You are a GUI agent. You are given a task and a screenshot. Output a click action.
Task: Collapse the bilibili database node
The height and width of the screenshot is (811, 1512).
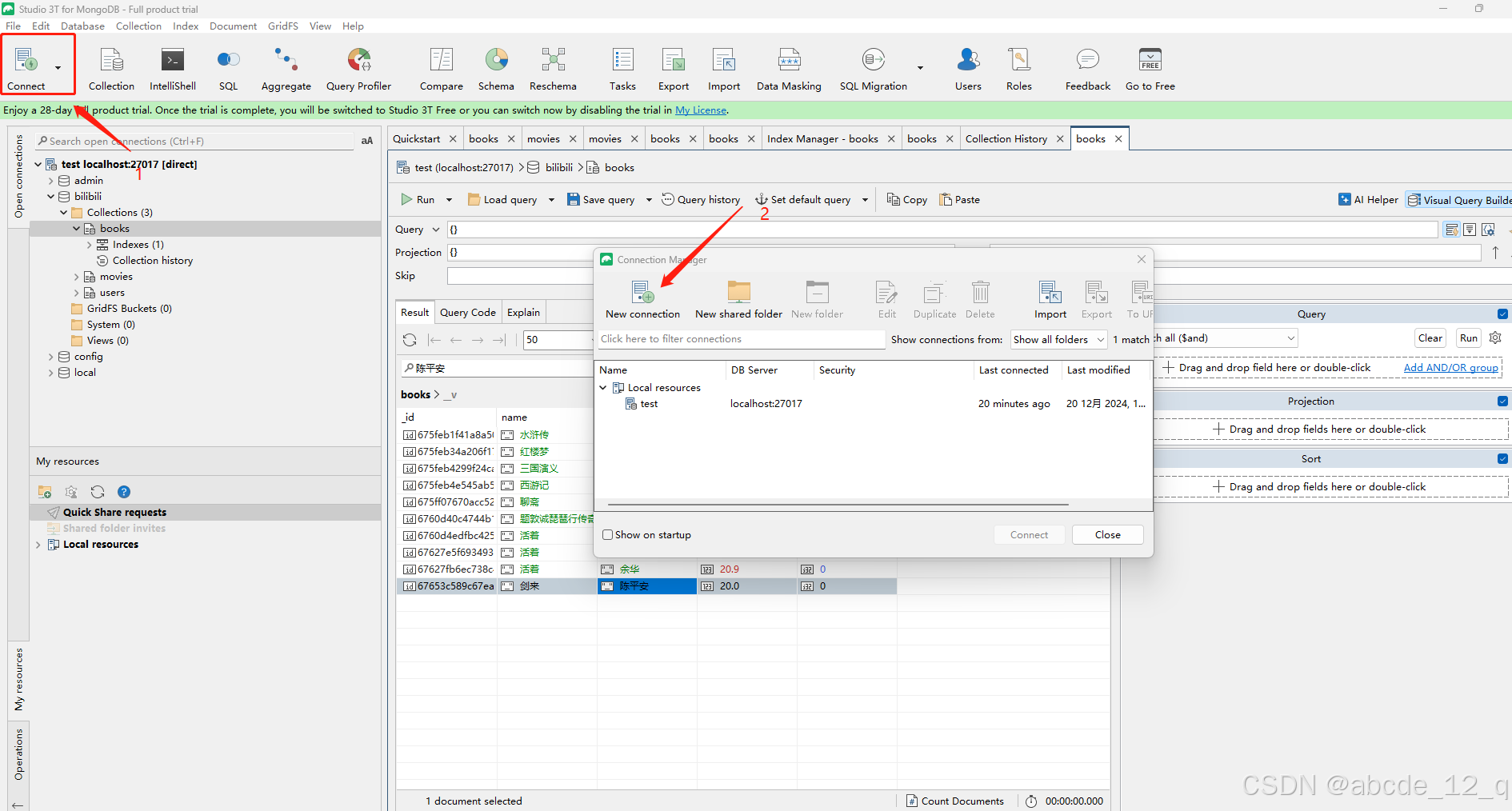pos(50,197)
